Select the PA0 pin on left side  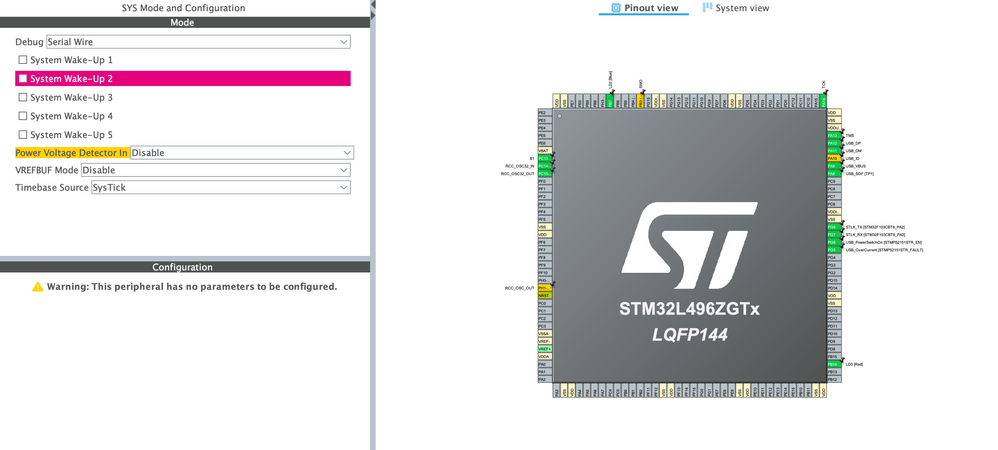coord(545,364)
